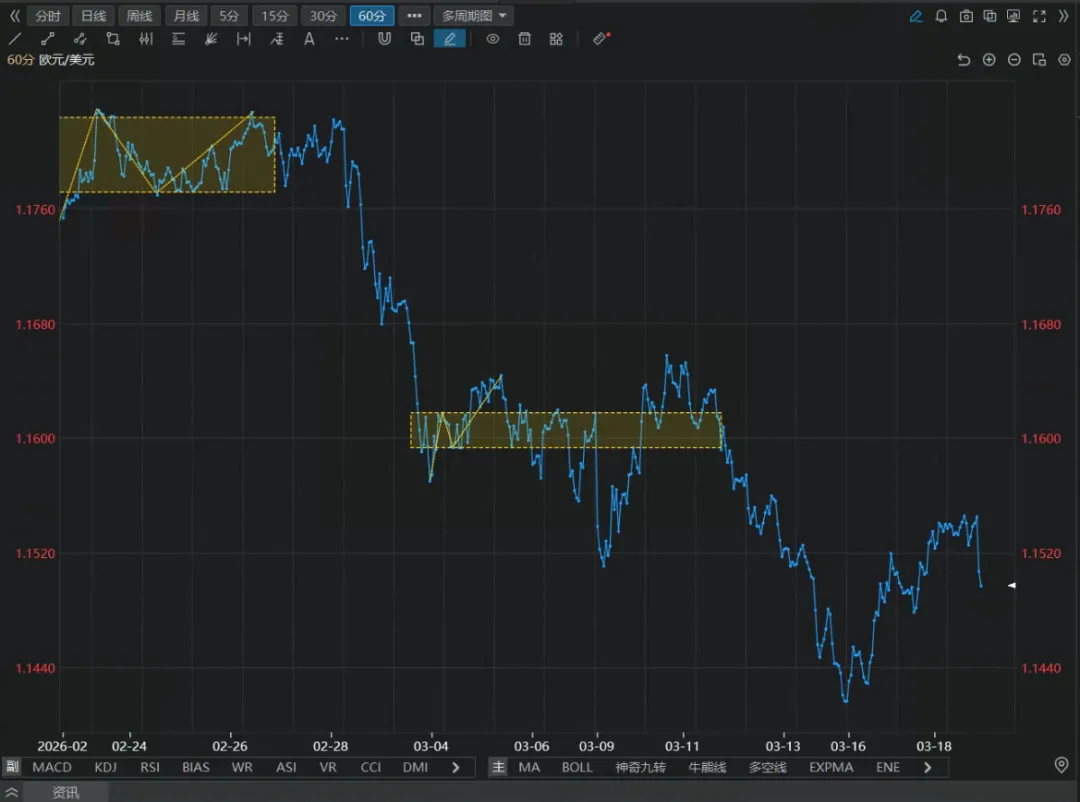Toggle the 主 main-indicator selector
Screen dimensions: 1080x802
pos(499,767)
